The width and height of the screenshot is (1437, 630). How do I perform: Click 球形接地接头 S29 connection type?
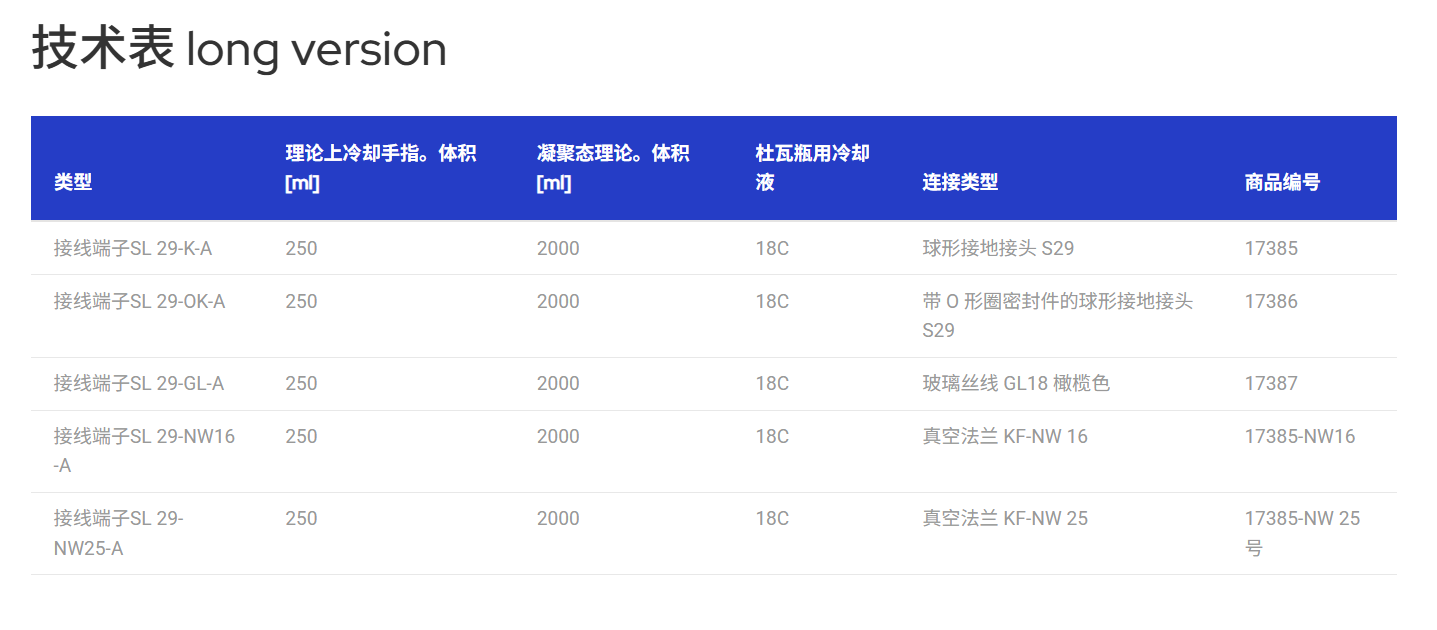[998, 248]
